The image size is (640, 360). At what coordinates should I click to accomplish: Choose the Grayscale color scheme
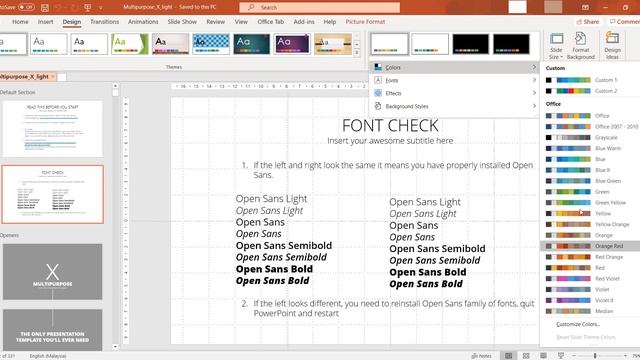[590, 137]
